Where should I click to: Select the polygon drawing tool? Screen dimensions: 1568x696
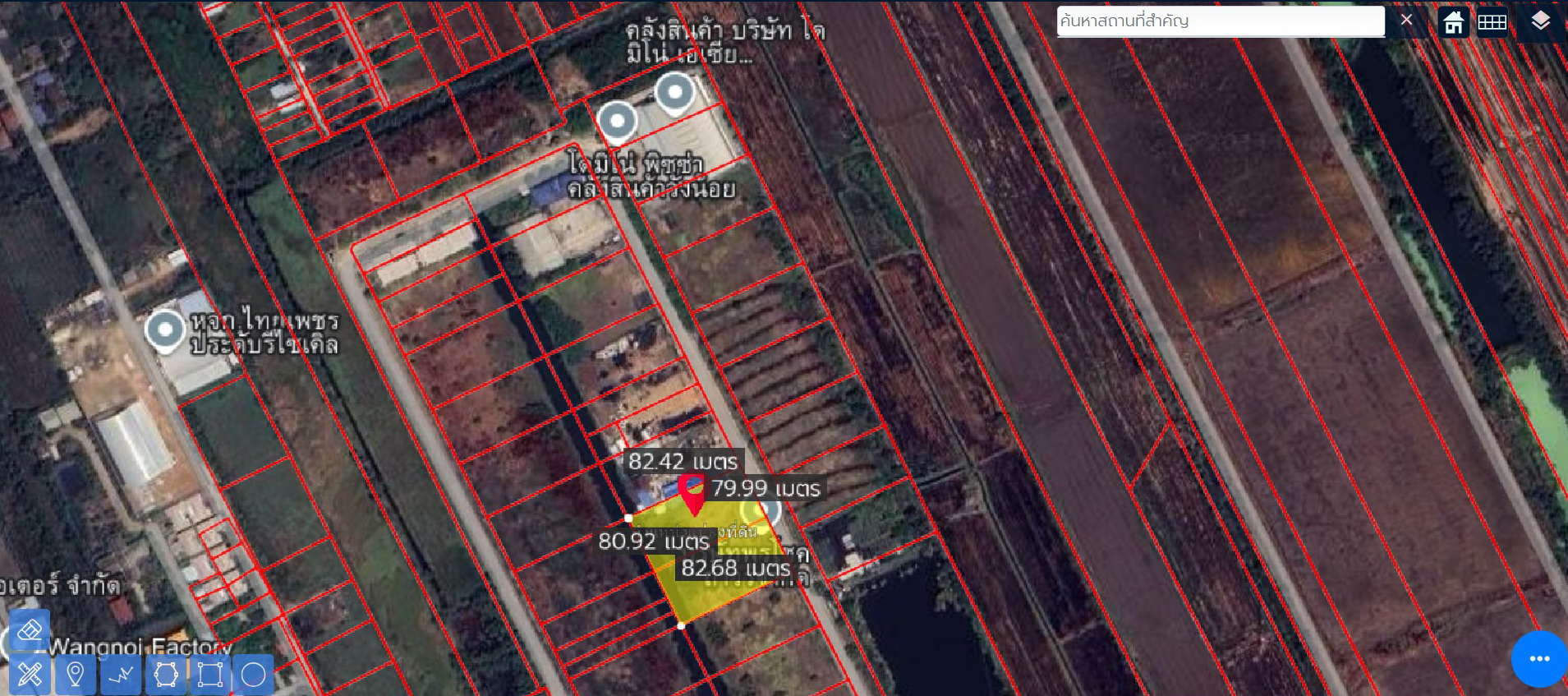click(166, 675)
